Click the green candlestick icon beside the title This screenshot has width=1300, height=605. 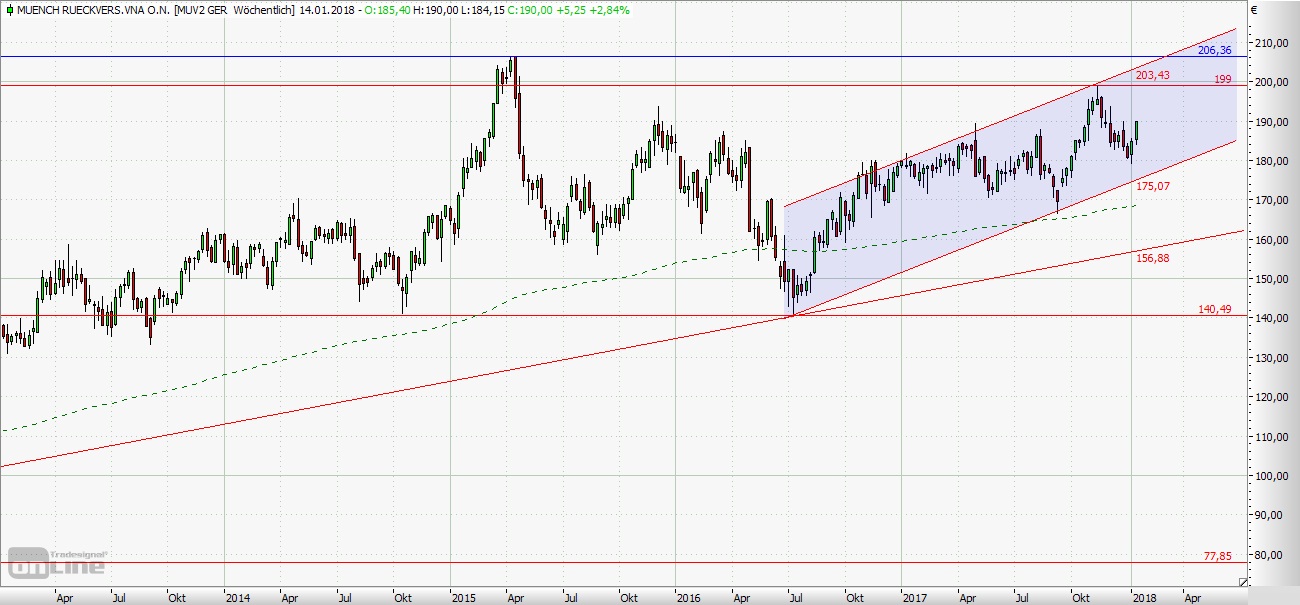pyautogui.click(x=9, y=10)
